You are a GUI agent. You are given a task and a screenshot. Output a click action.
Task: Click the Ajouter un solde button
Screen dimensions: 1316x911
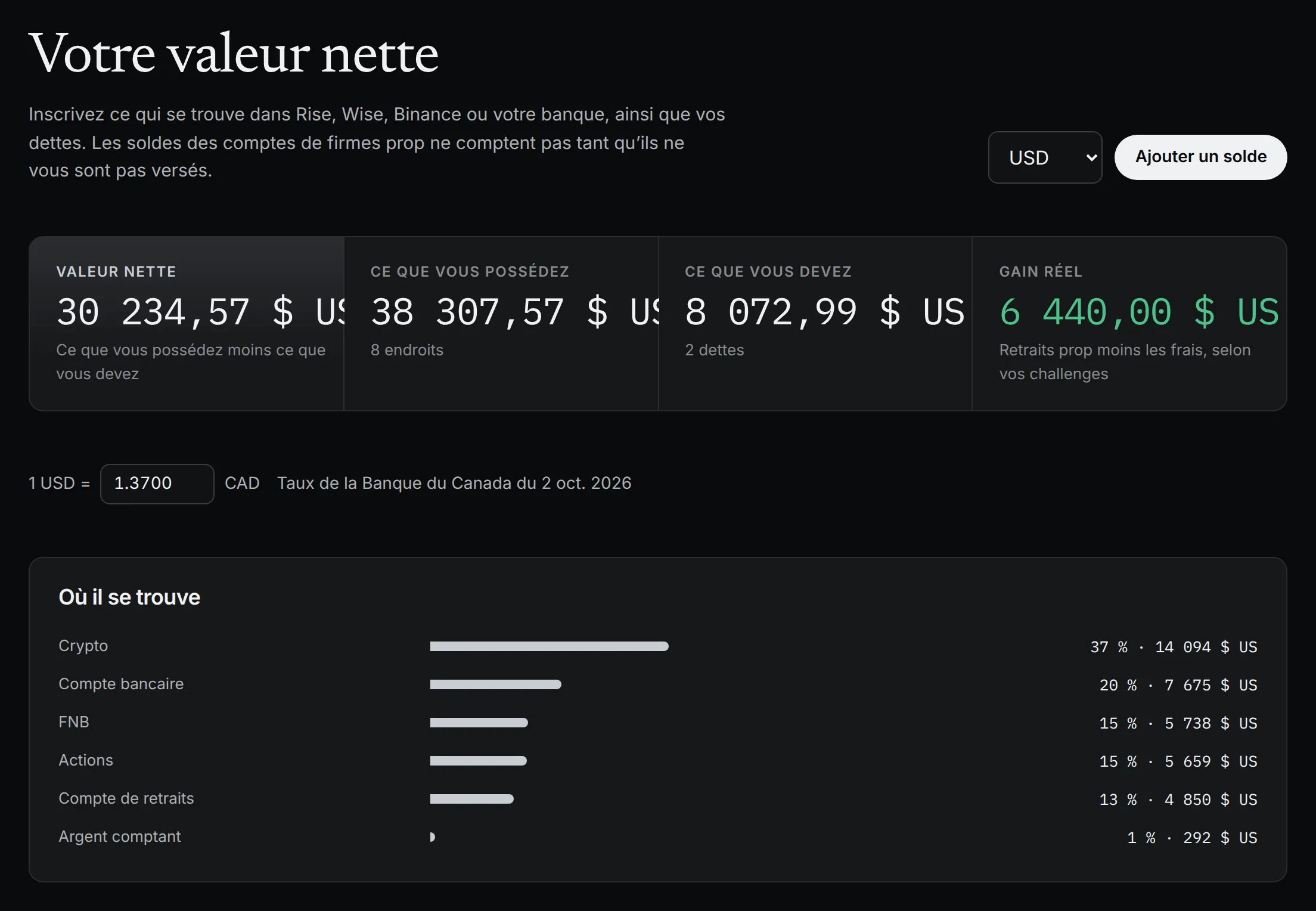point(1200,157)
